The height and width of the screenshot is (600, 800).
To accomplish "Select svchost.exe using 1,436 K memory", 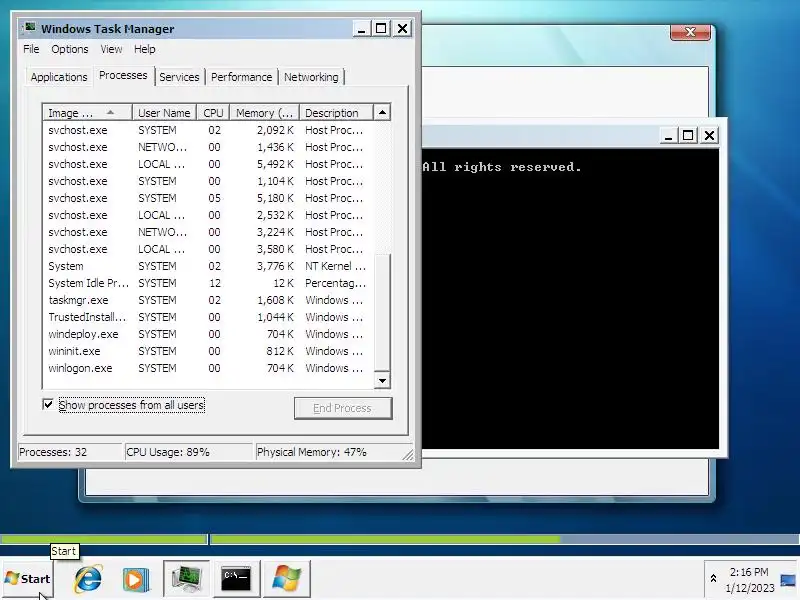I will (x=208, y=147).
